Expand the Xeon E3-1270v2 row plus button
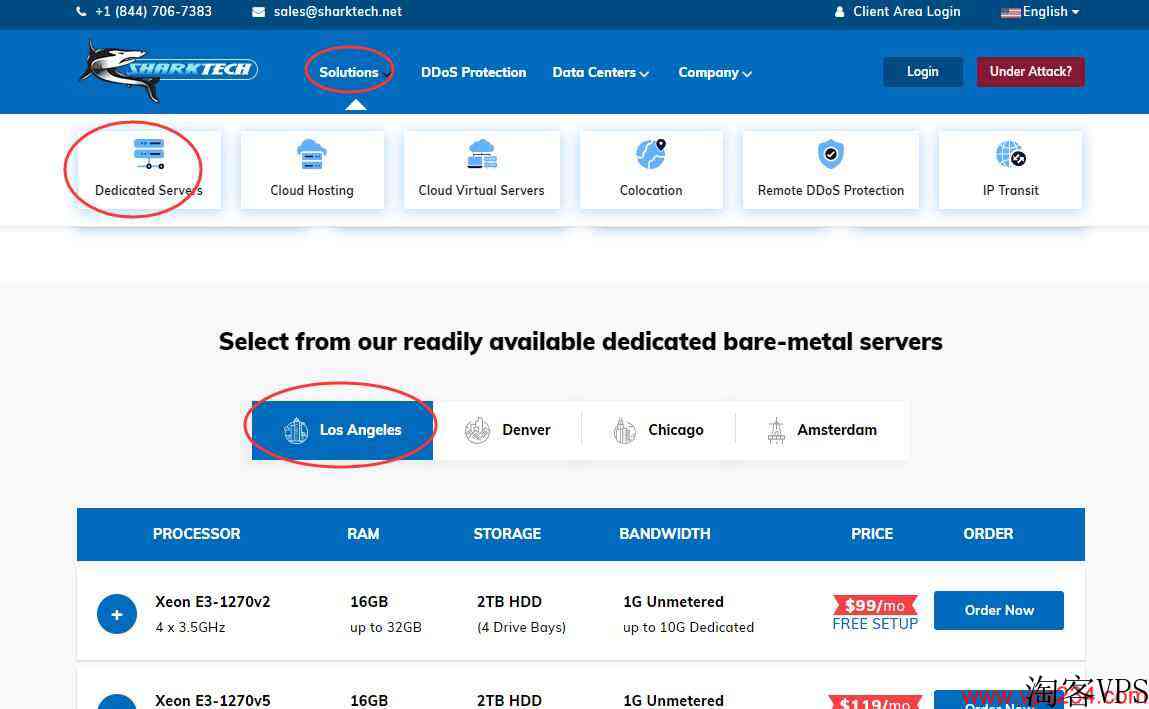1149x709 pixels. [117, 614]
